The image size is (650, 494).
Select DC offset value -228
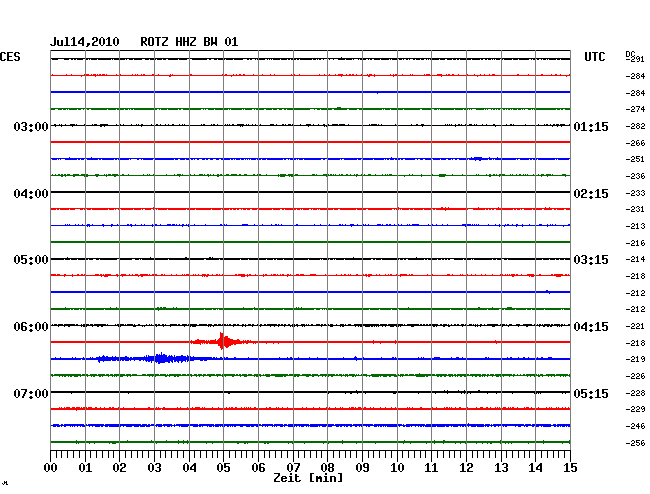point(635,393)
